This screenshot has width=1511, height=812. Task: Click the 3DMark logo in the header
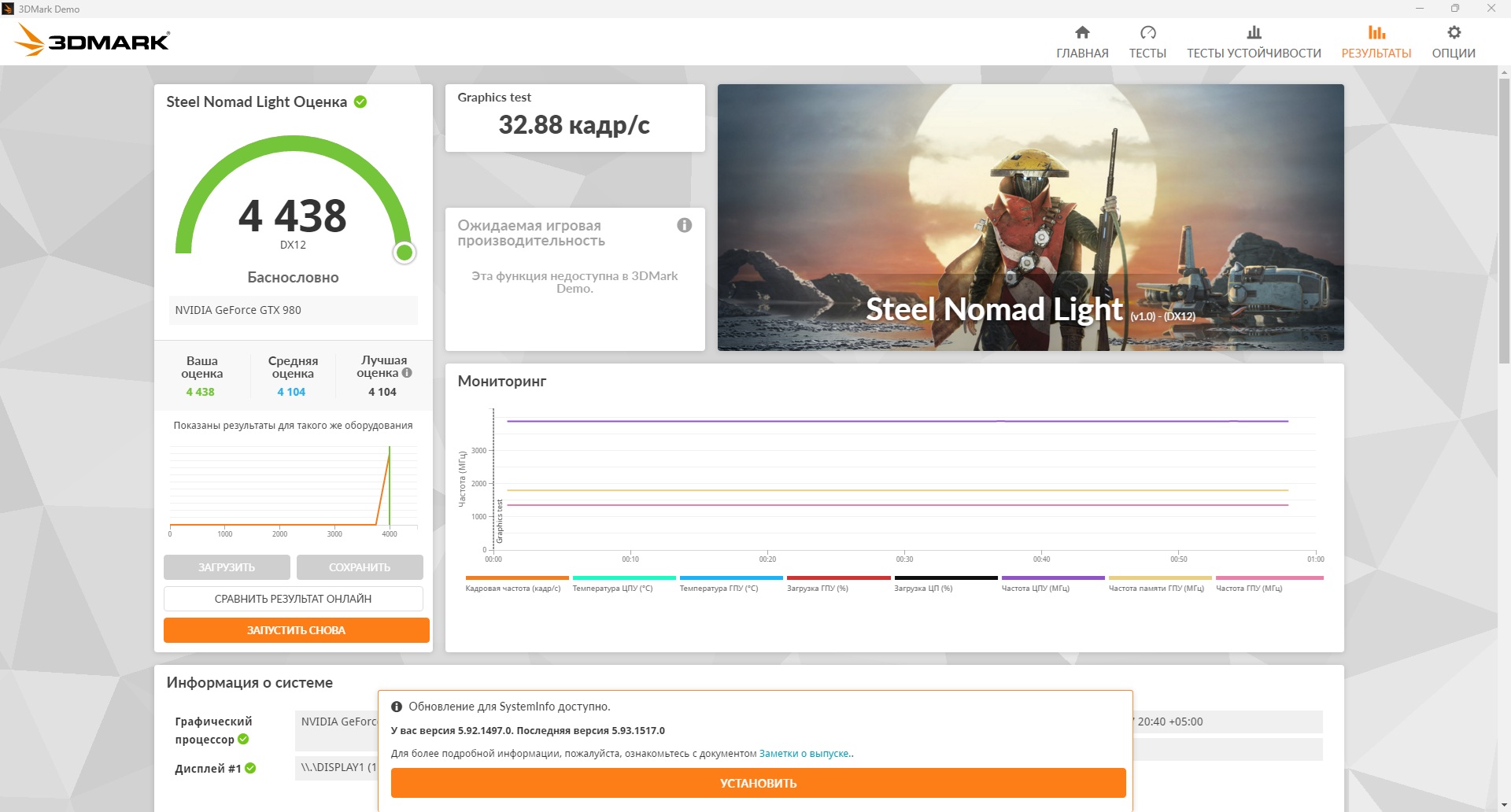point(93,40)
